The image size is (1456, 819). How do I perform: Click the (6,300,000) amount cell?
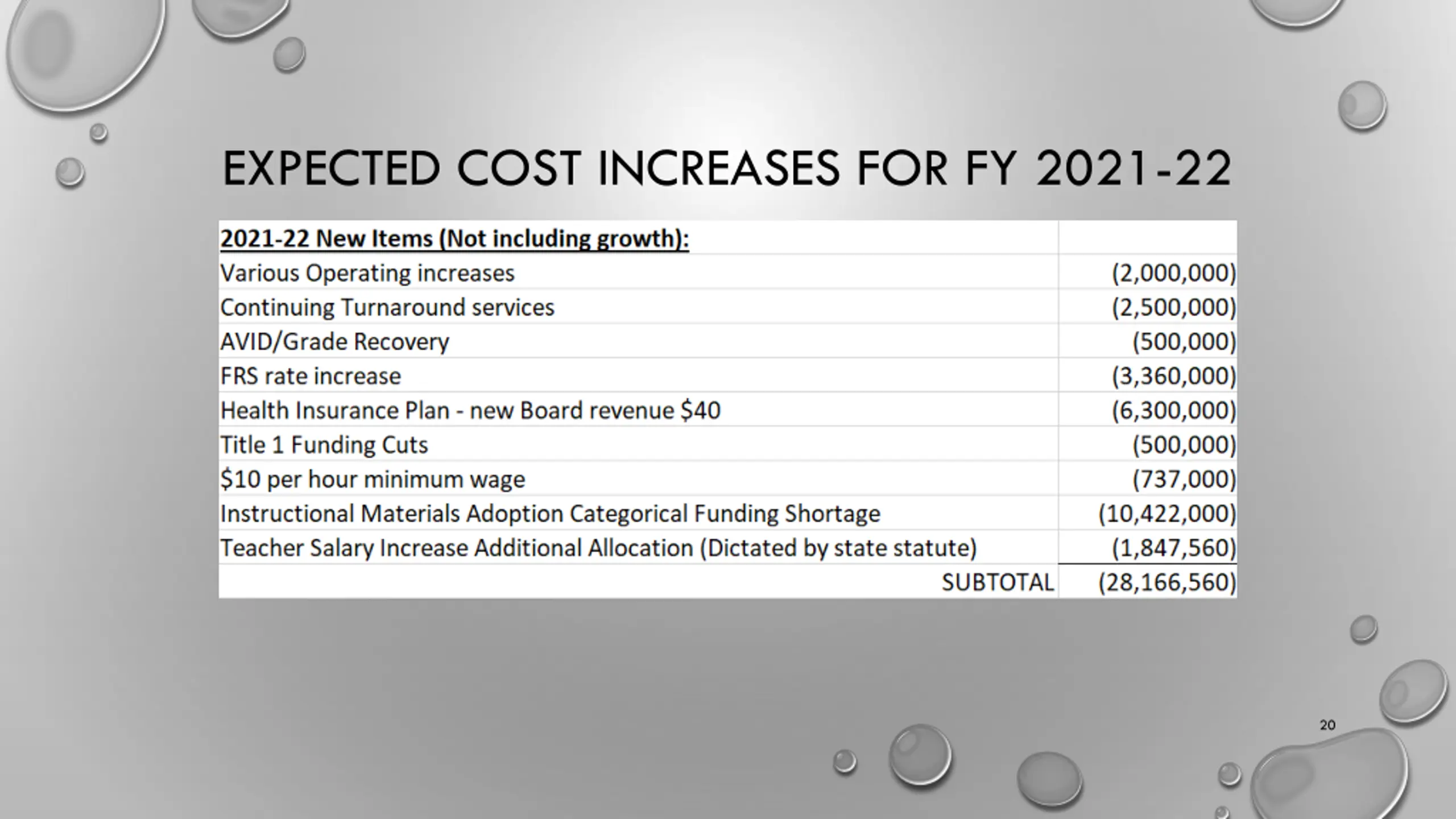click(1174, 411)
